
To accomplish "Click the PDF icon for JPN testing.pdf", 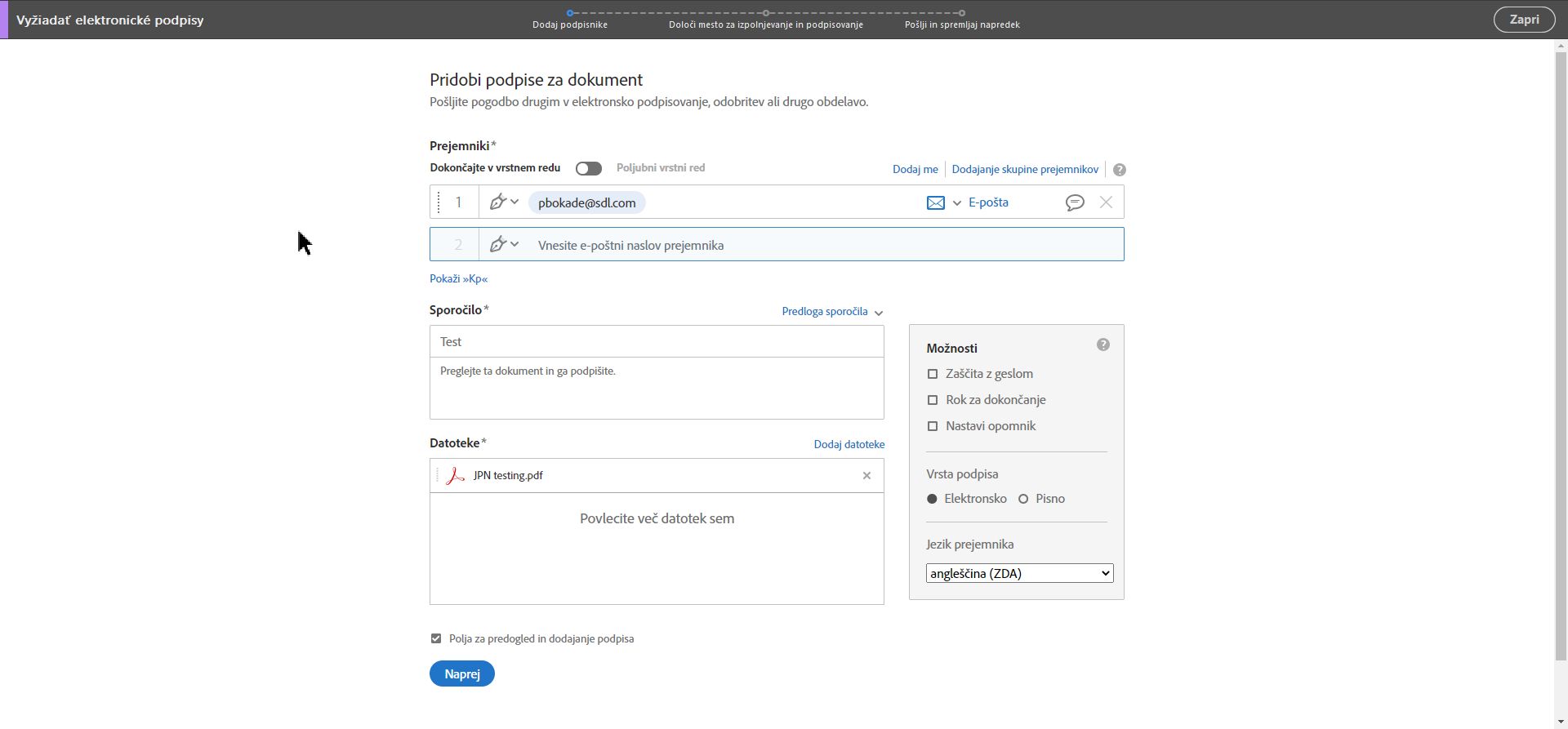I will [456, 476].
